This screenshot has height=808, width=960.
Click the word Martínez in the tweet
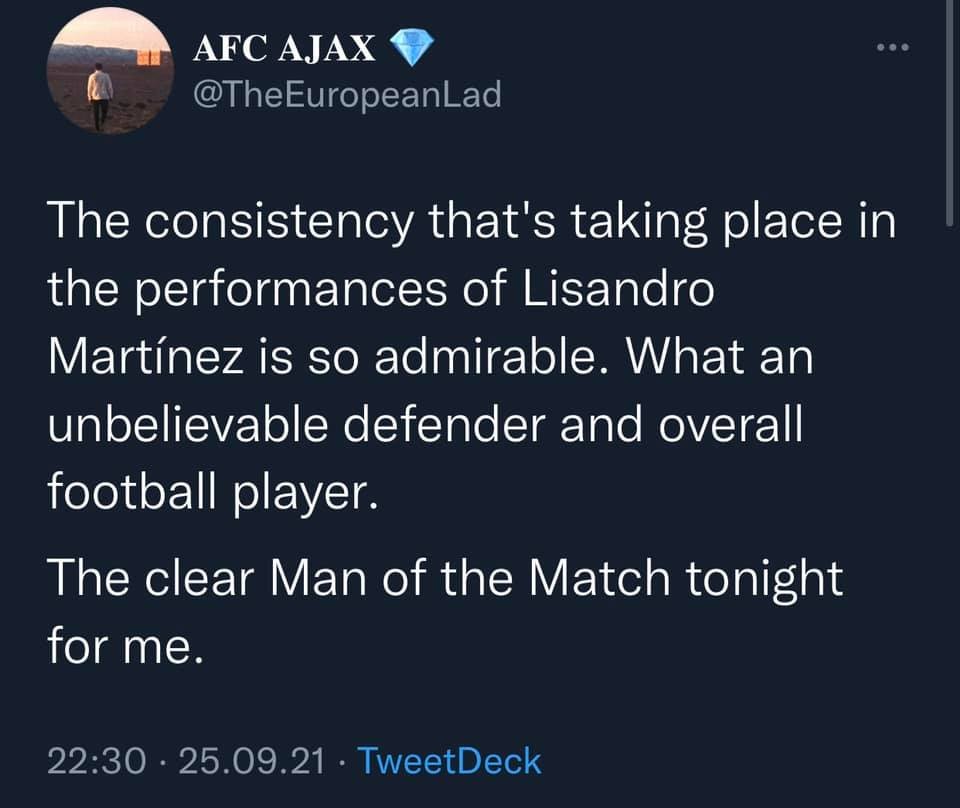click(x=146, y=355)
